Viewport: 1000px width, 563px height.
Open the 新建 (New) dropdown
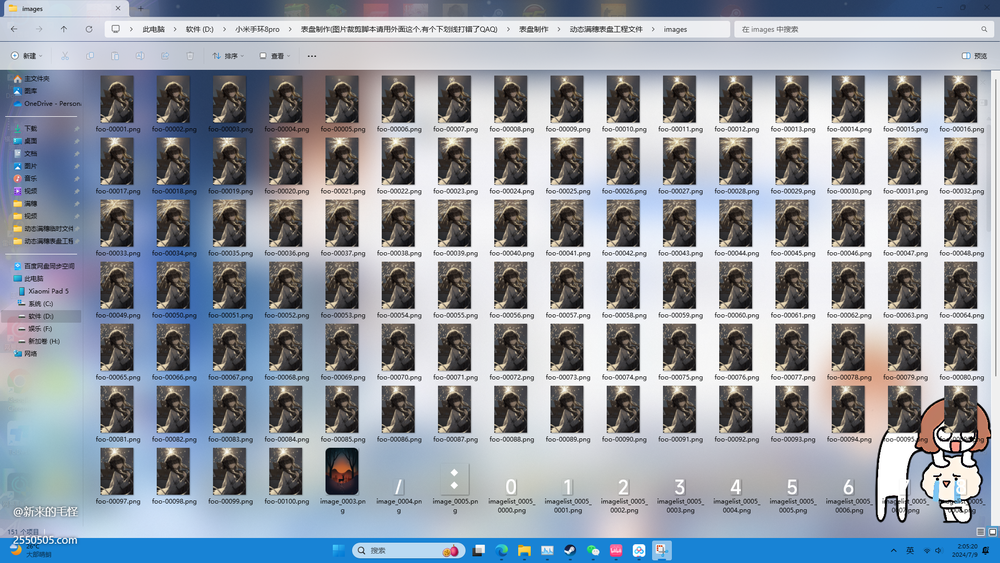point(27,56)
